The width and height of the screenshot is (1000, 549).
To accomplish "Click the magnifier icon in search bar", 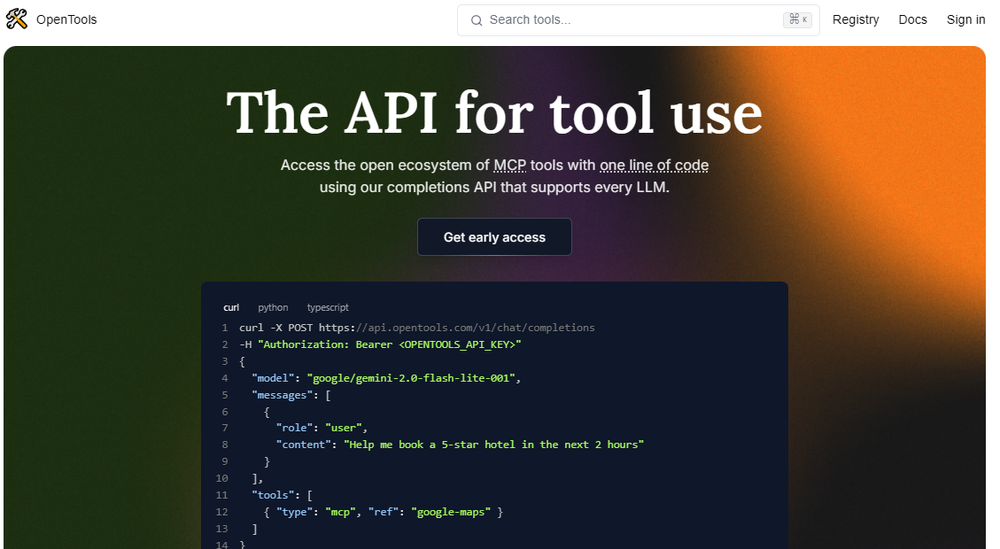I will pyautogui.click(x=476, y=20).
